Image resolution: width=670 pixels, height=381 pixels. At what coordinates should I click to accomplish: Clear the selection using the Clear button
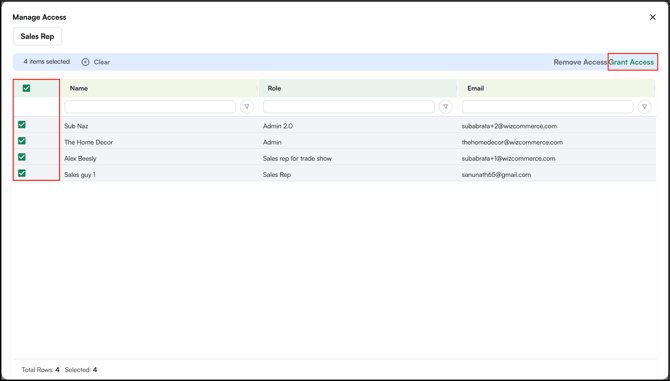click(96, 62)
